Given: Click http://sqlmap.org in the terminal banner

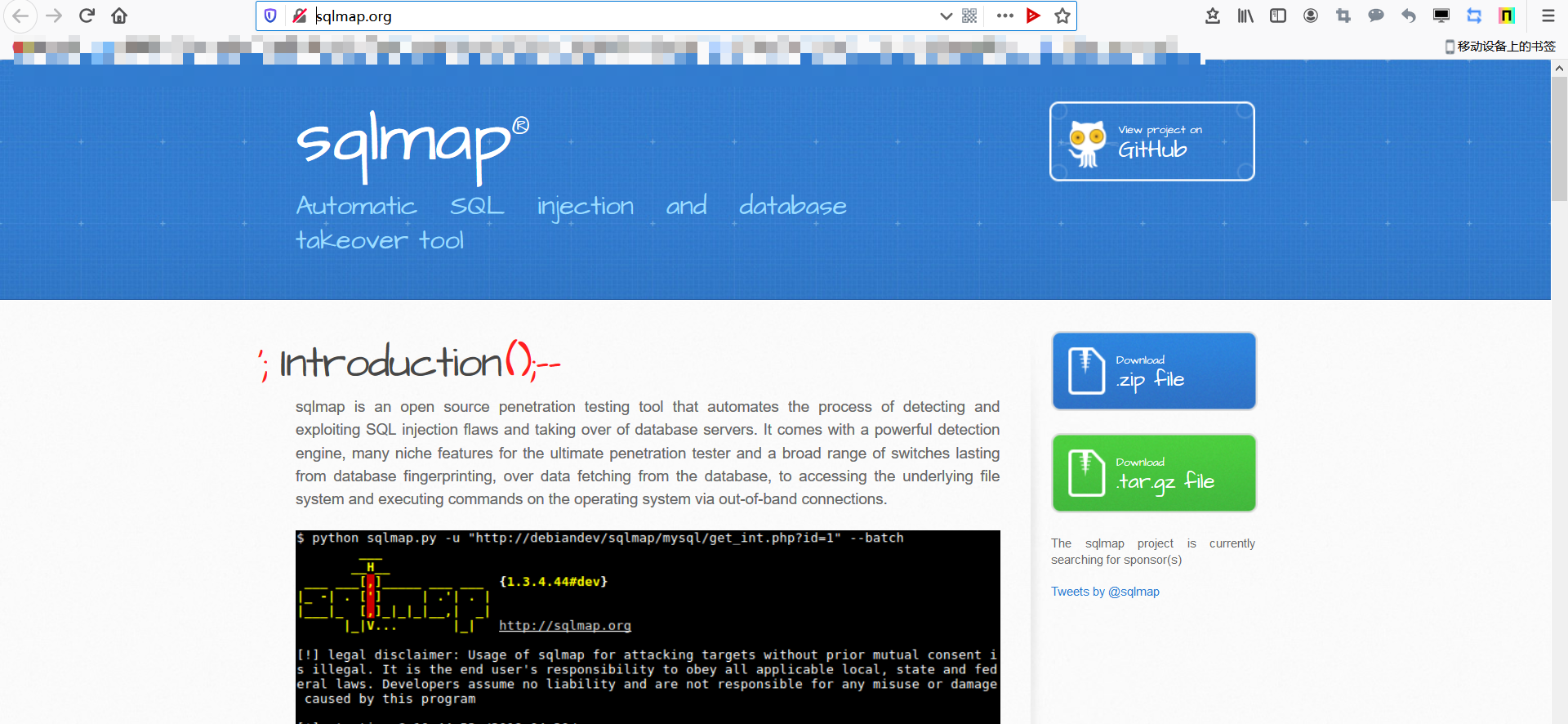Looking at the screenshot, I should 565,625.
